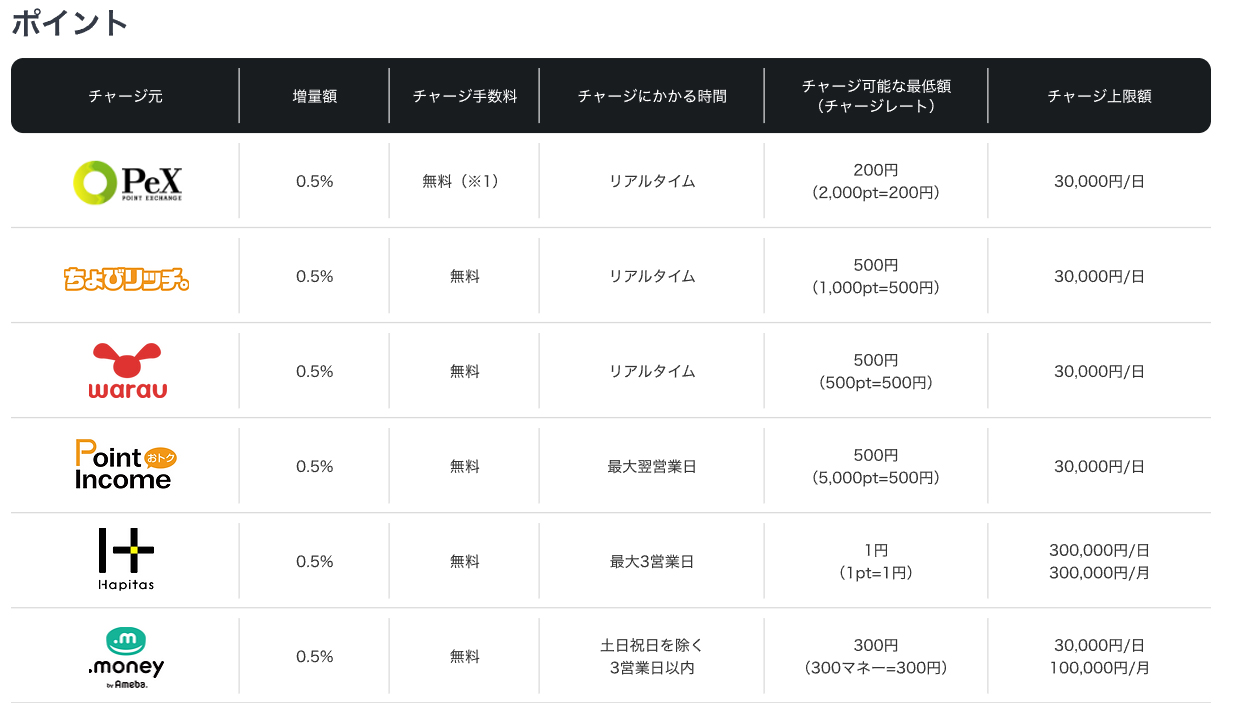1245x703 pixels.
Task: Click PeX's 2,000pt=200円 charge rate
Action: click(x=876, y=193)
